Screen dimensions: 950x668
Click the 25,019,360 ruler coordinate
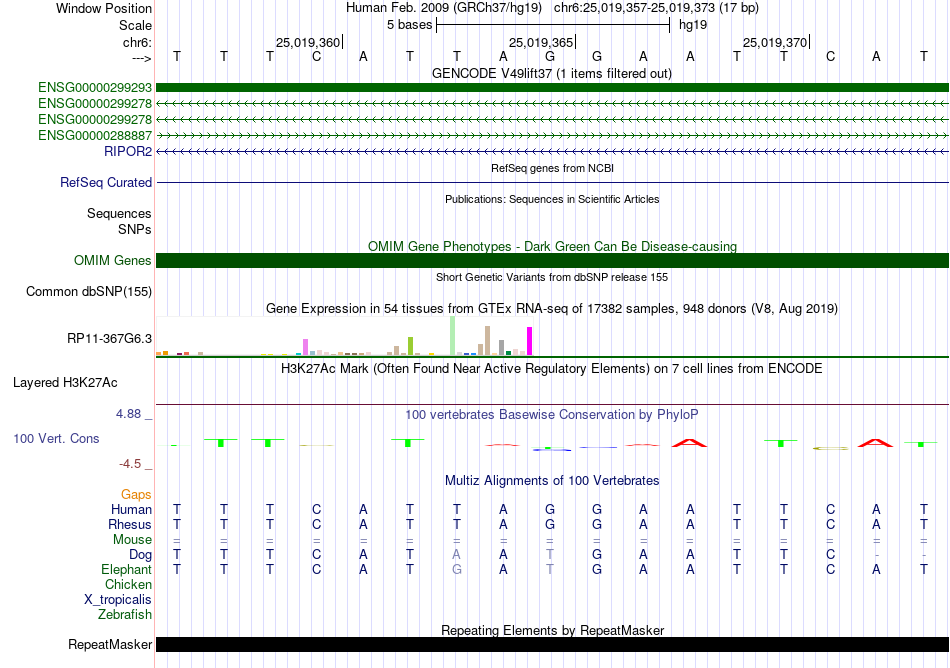coord(308,42)
